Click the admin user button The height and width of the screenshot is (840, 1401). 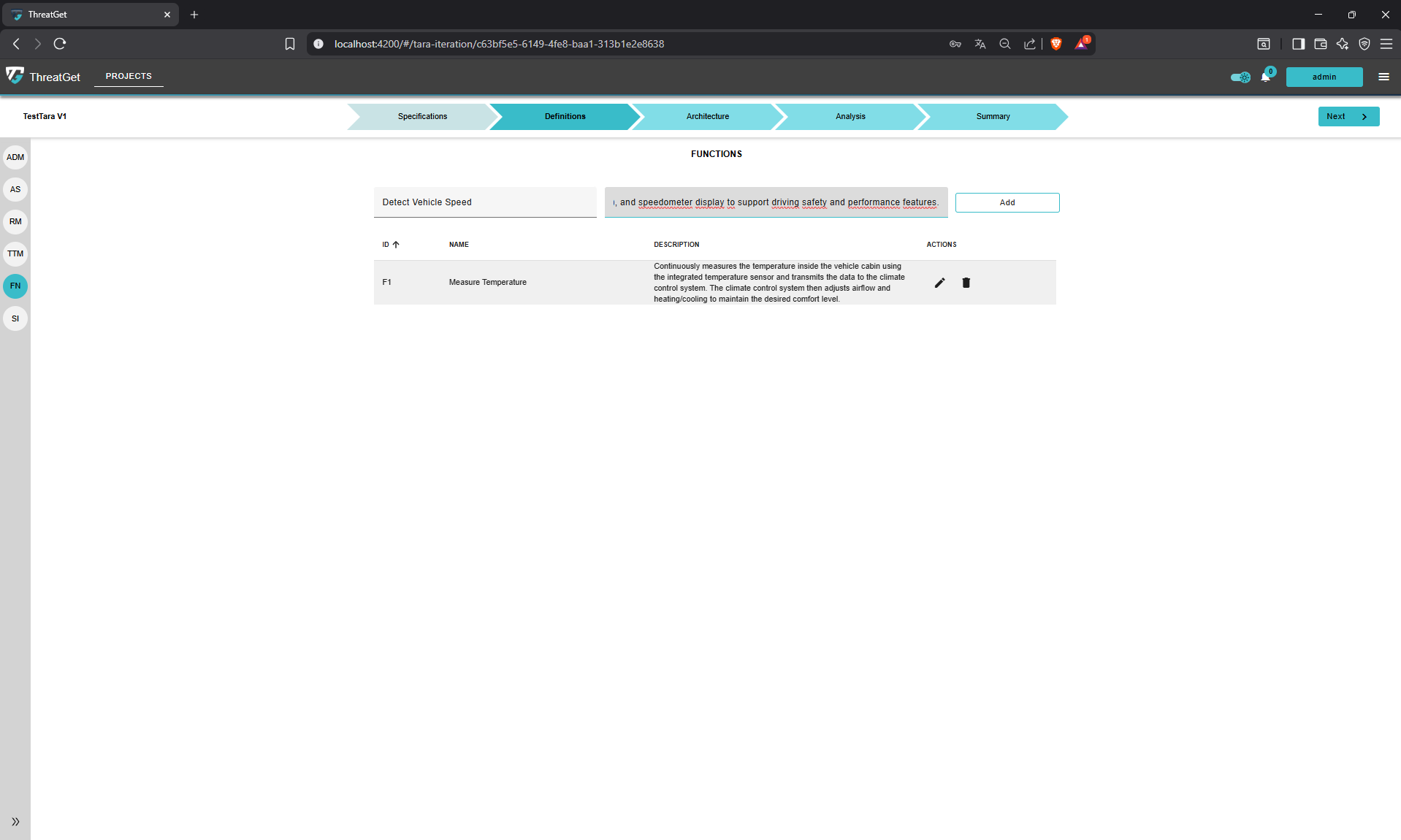tap(1324, 77)
